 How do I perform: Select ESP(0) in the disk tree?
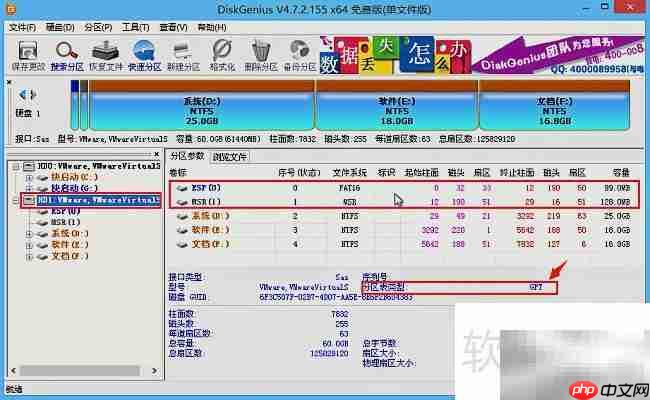(x=65, y=211)
